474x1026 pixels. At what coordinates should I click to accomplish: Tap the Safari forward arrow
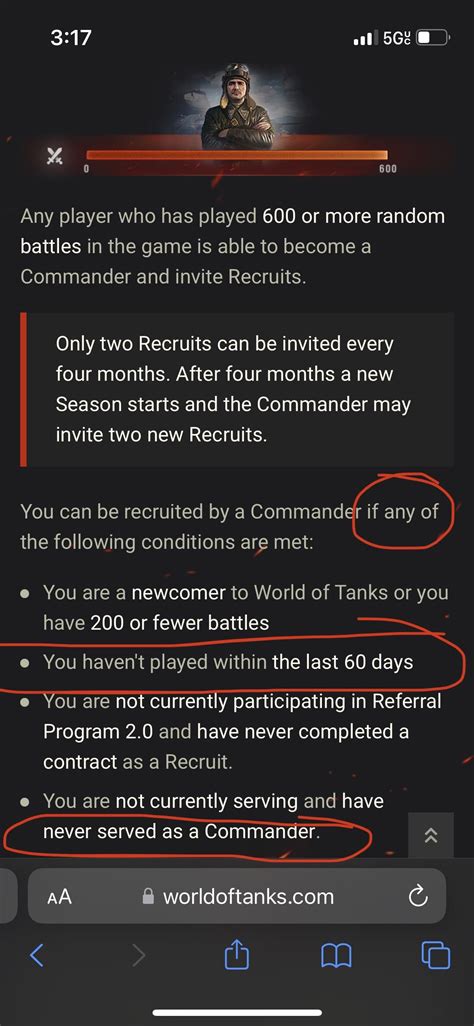click(x=138, y=956)
